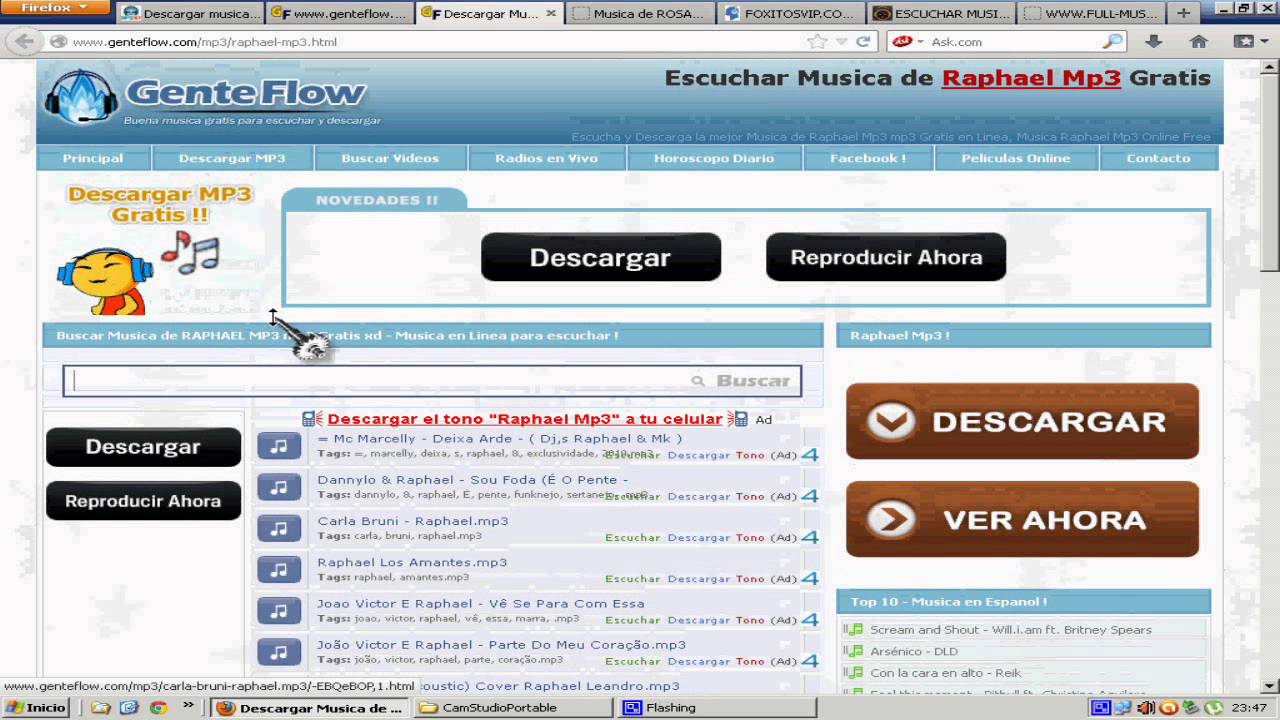The width and height of the screenshot is (1280, 720).
Task: Open the Contacto nav item
Action: [x=1159, y=158]
